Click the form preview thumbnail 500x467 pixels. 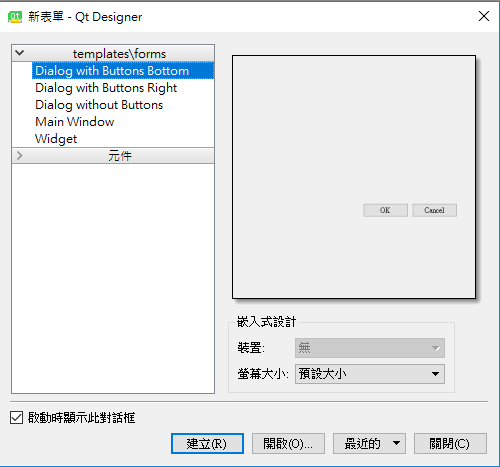pos(354,177)
